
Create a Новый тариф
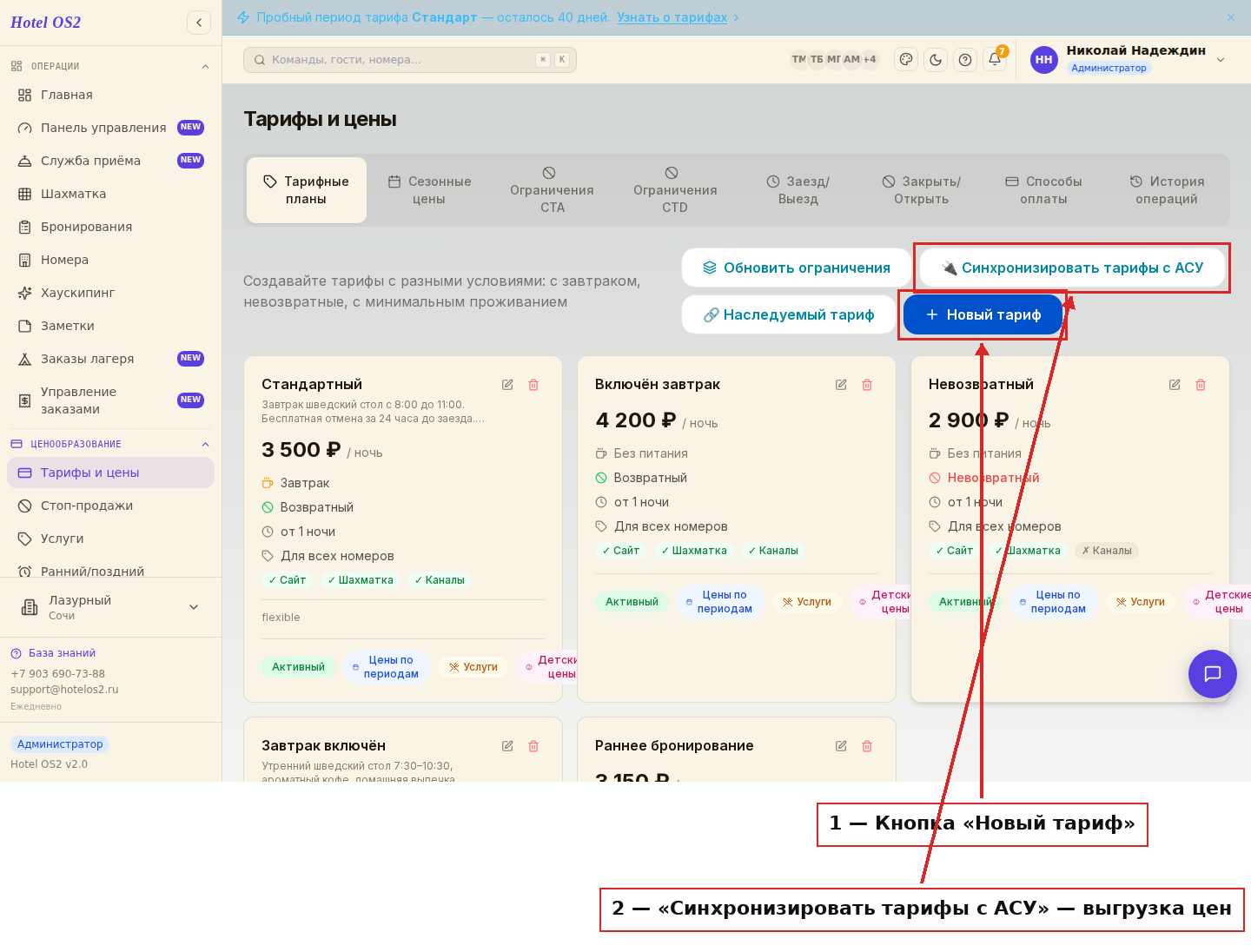(x=983, y=314)
